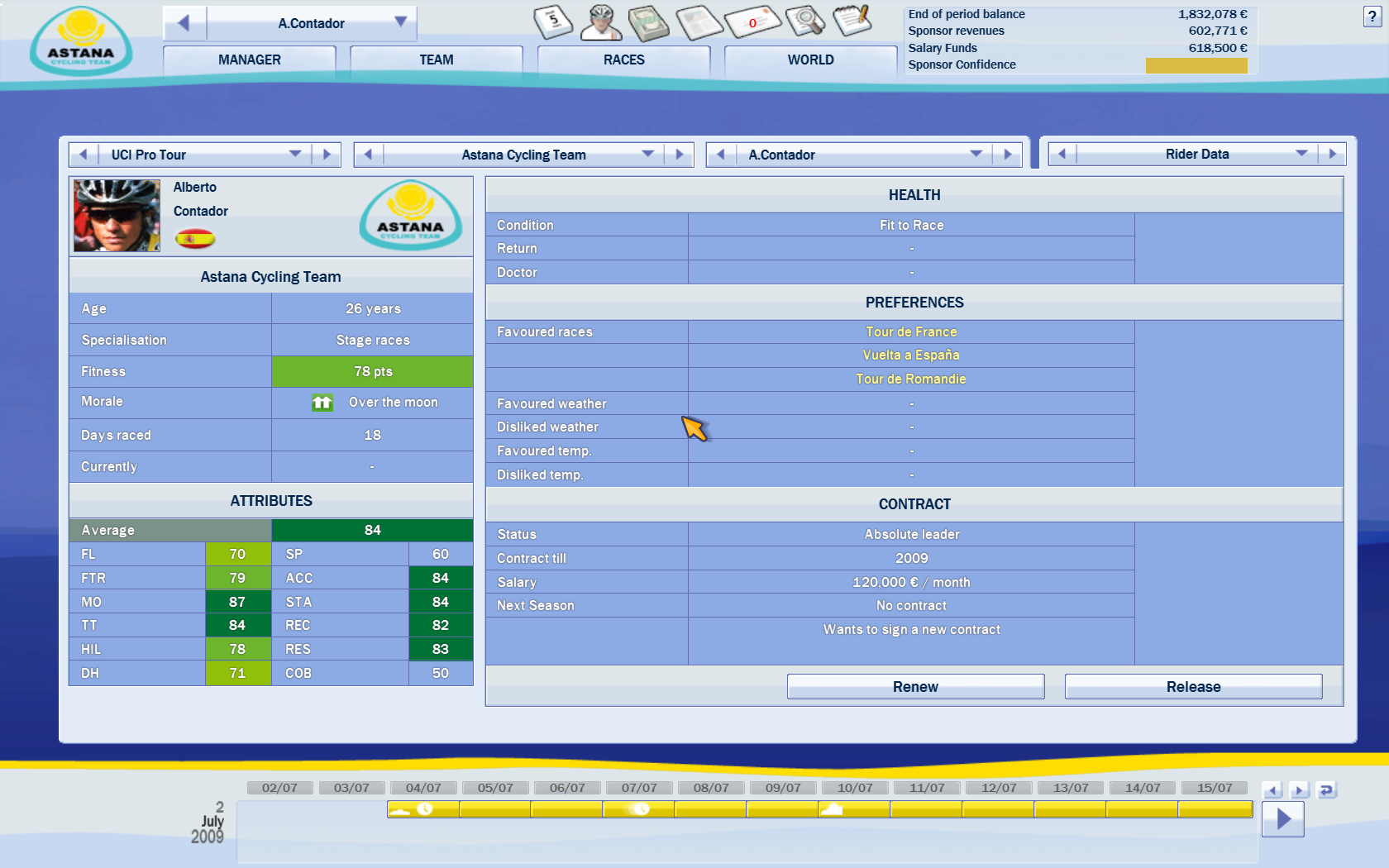This screenshot has width=1389, height=868.
Task: Open the notepad with pencil icon
Action: click(x=852, y=20)
